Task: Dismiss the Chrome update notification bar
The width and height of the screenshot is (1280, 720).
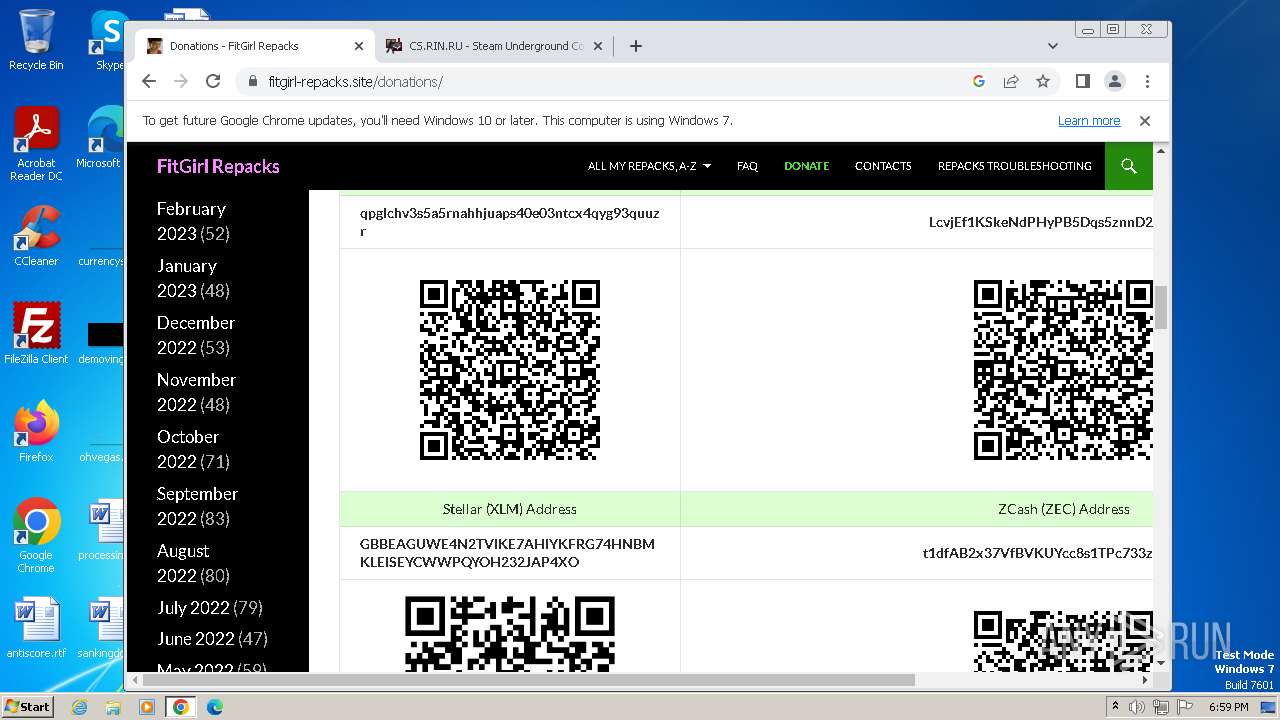Action: tap(1145, 121)
